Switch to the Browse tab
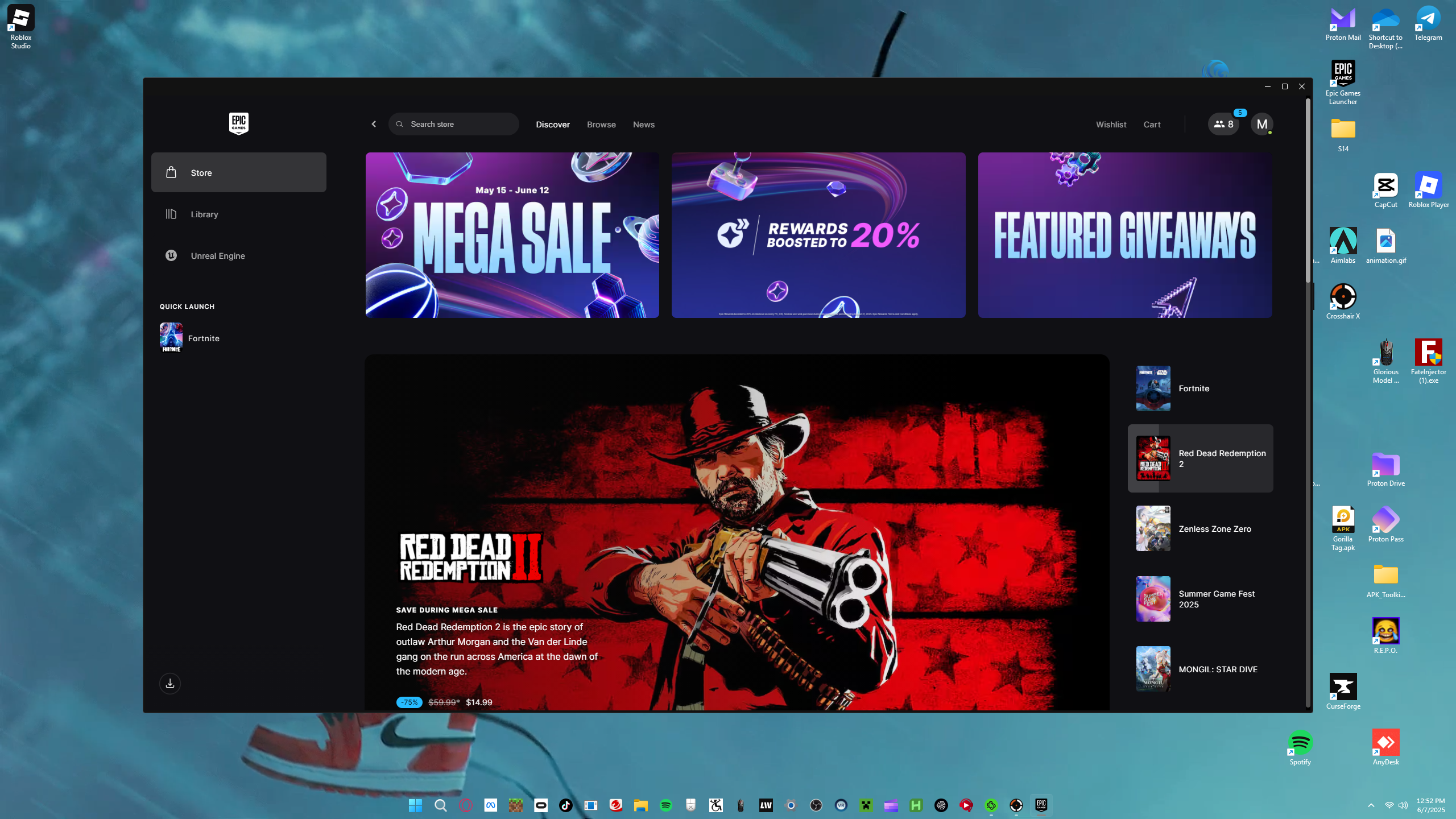 601,125
